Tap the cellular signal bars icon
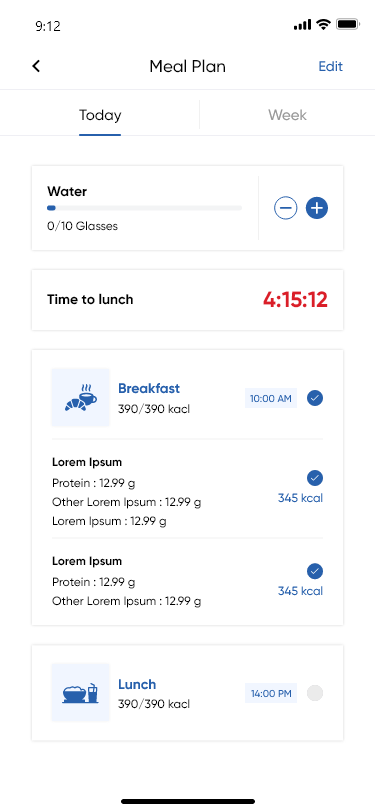This screenshot has width=375, height=812. 302,24
